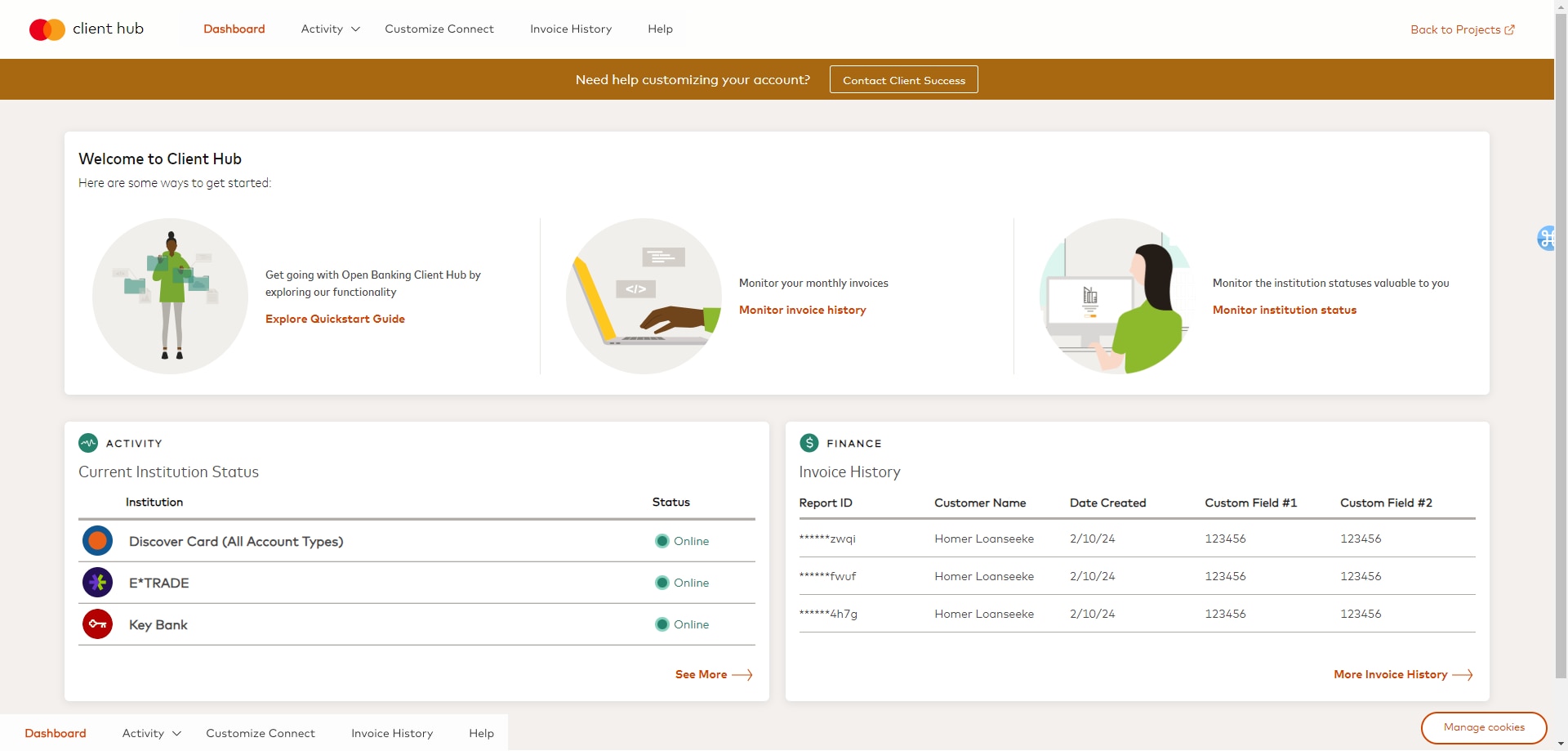This screenshot has height=751, width=1568.
Task: Follow the Explore Quickstart Guide link
Action: pos(335,319)
